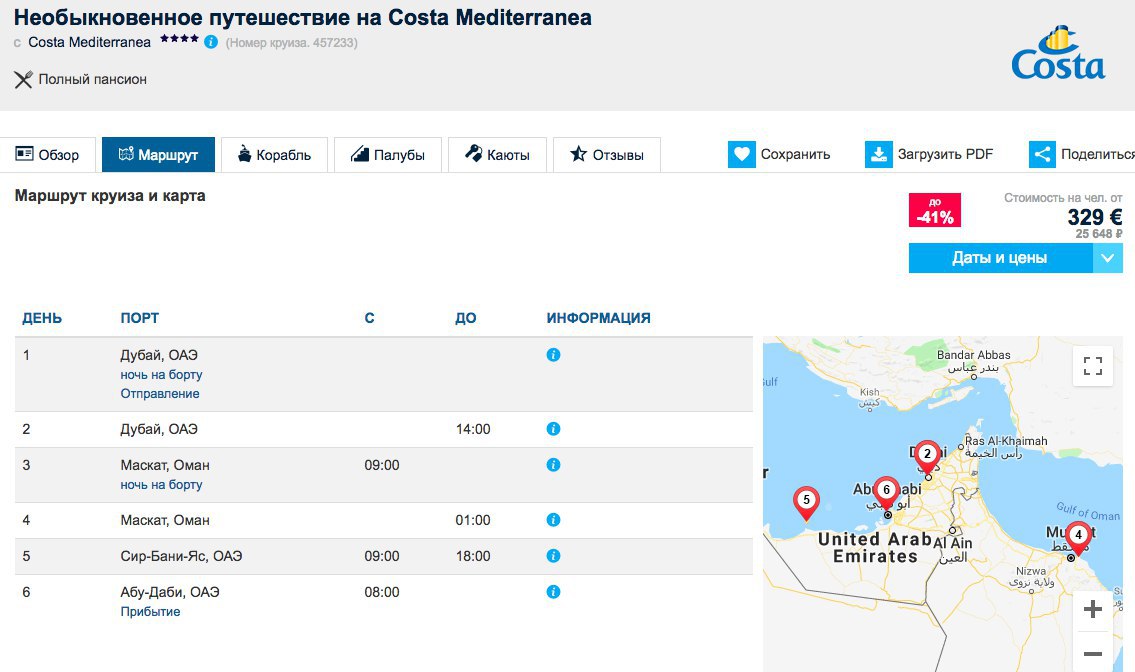
Task: Click ночь на борту under day 1 Дубай
Action: pyautogui.click(x=161, y=374)
